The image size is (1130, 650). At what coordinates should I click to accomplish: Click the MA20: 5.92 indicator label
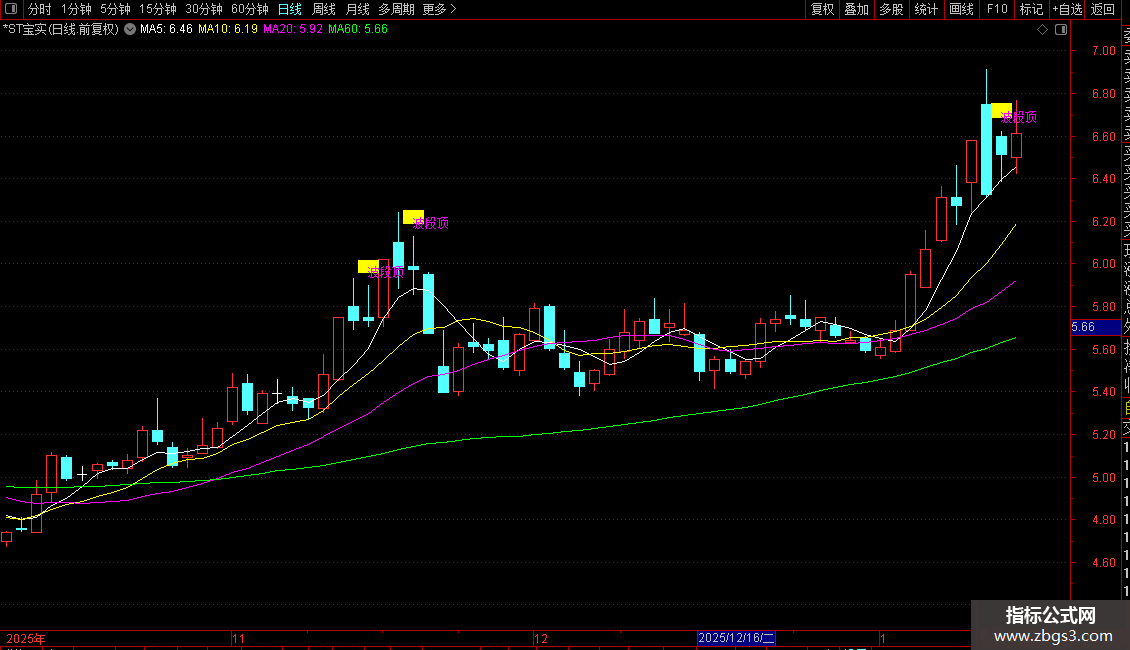293,30
